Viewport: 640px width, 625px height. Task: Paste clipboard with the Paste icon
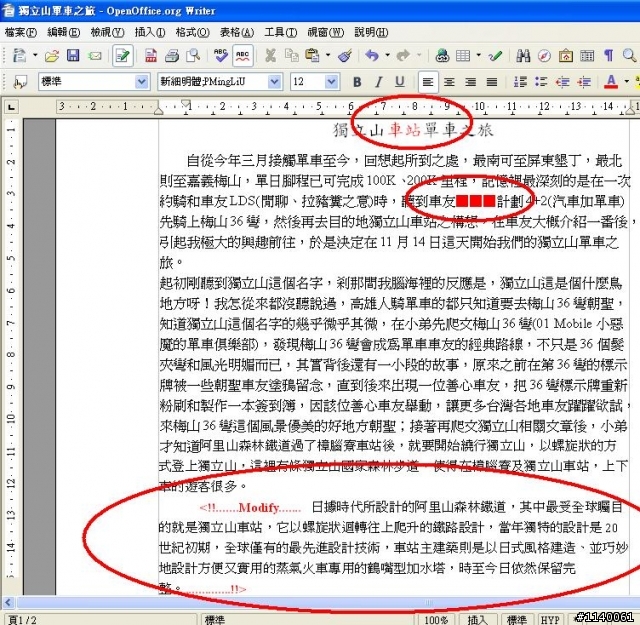click(312, 55)
